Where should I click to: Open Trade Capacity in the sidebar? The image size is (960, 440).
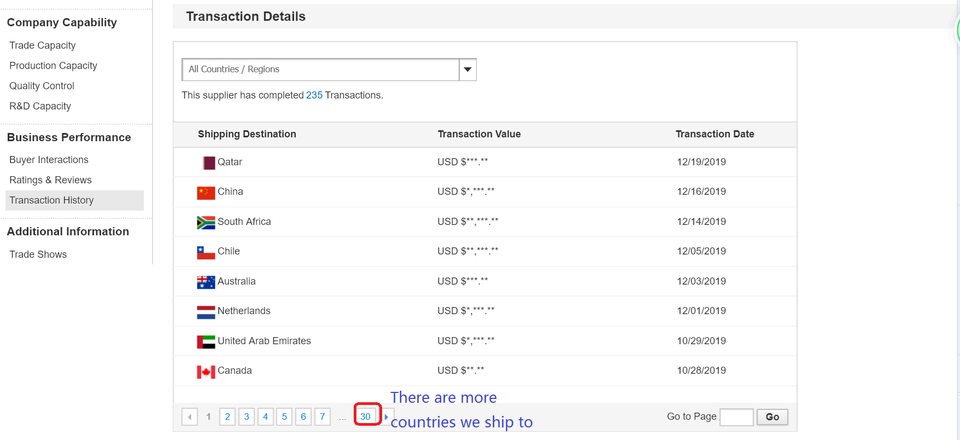pyautogui.click(x=42, y=45)
